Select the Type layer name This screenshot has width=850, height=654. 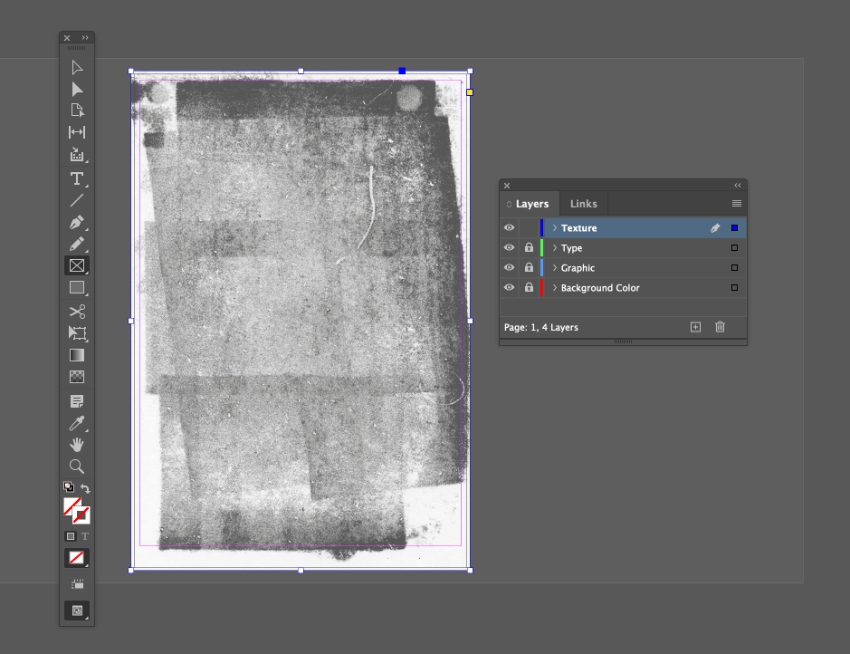tap(571, 248)
